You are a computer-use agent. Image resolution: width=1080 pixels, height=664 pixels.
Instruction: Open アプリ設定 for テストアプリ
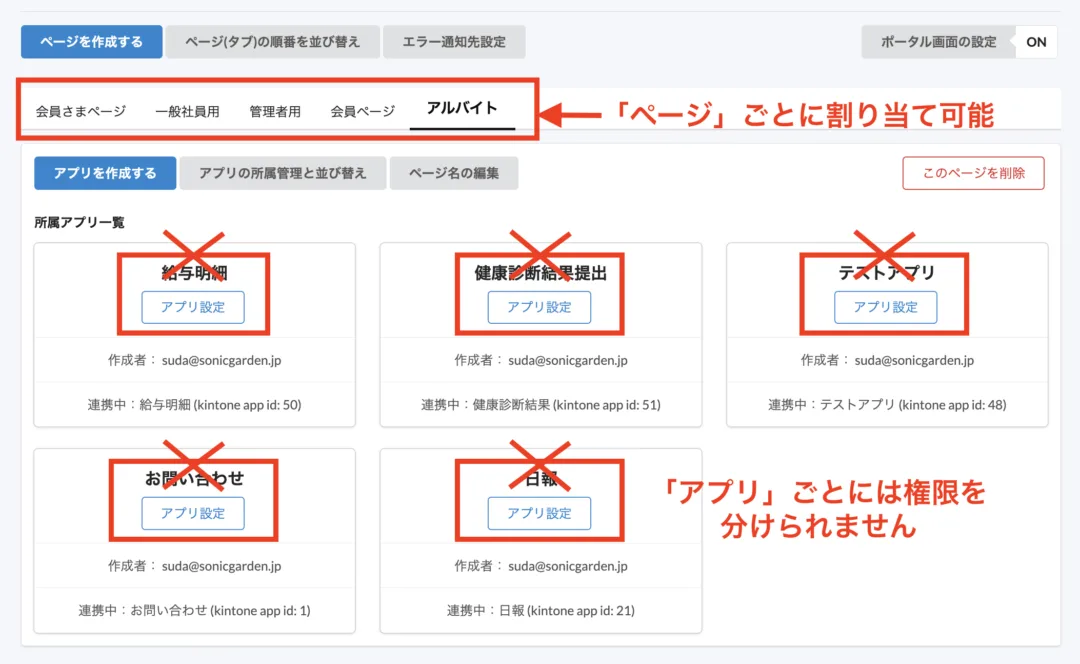point(886,307)
